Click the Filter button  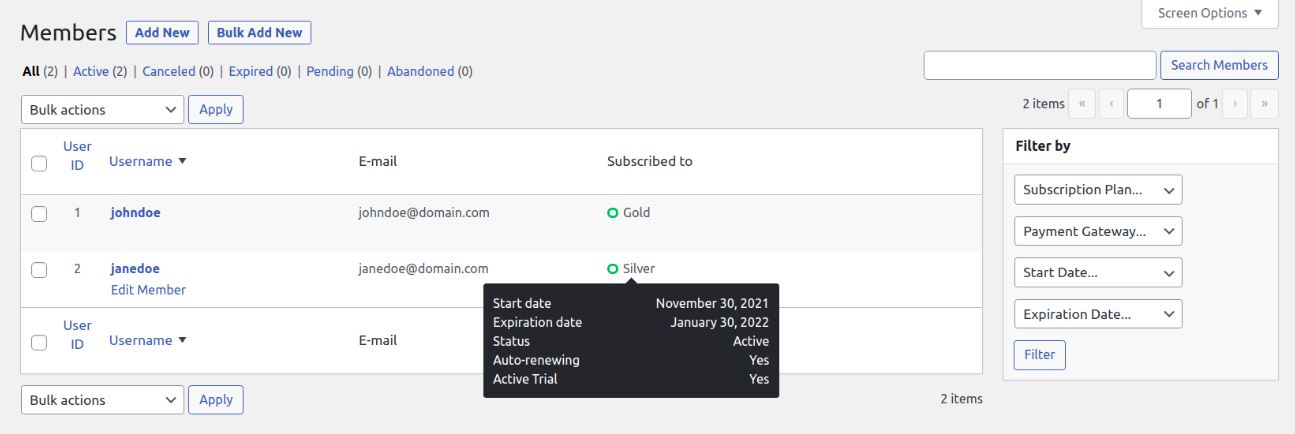click(x=1040, y=355)
